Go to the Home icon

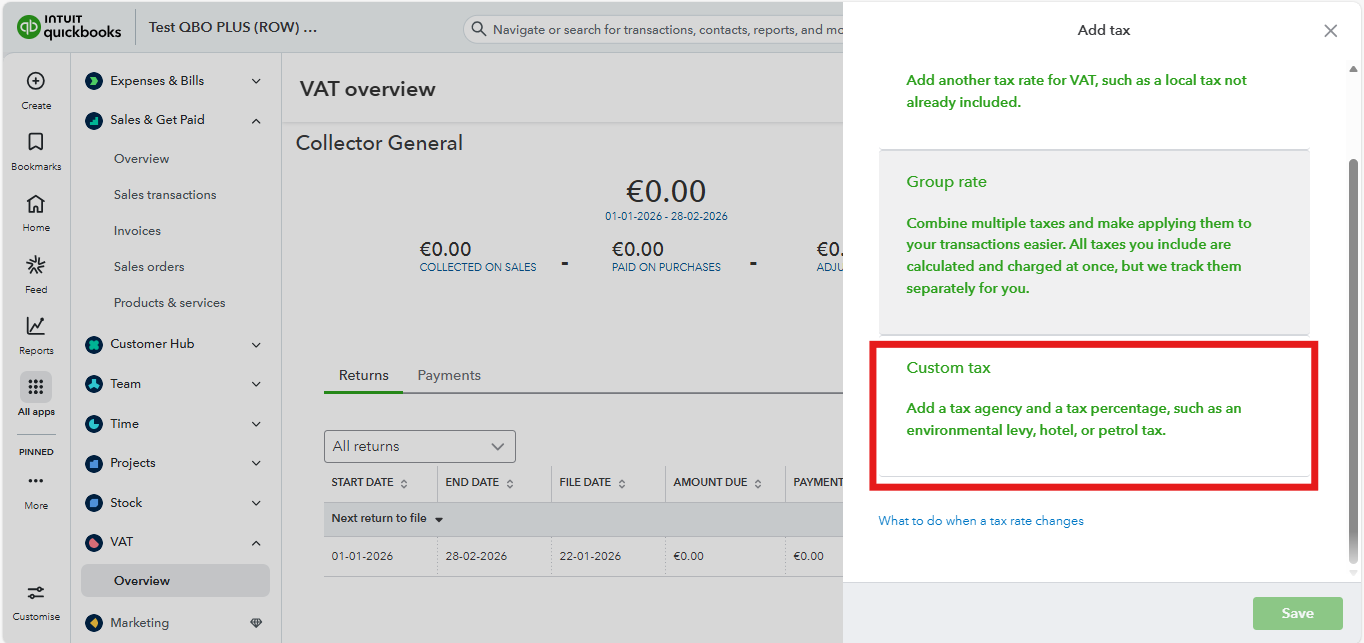36,204
